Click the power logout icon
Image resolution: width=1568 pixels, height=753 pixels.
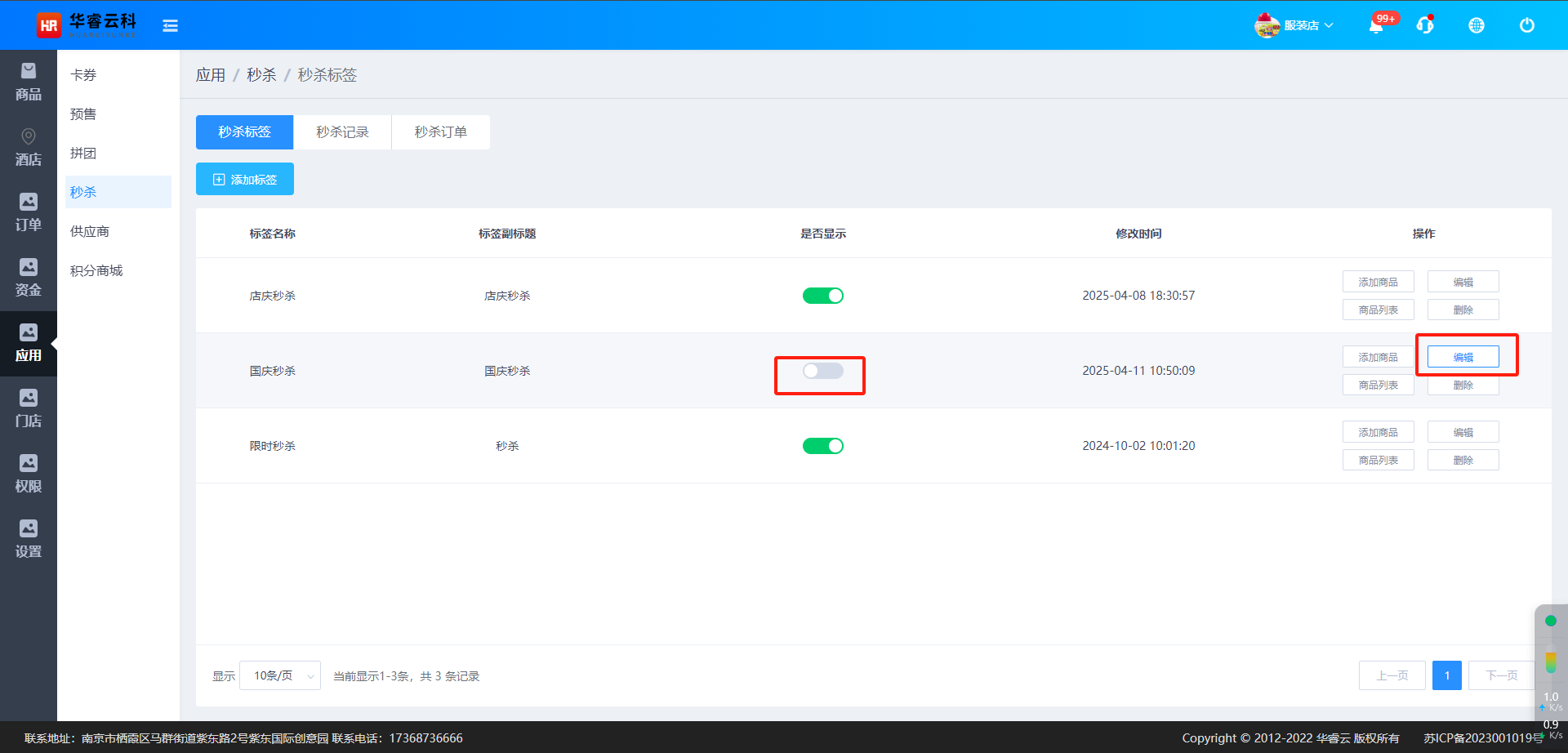pos(1526,25)
